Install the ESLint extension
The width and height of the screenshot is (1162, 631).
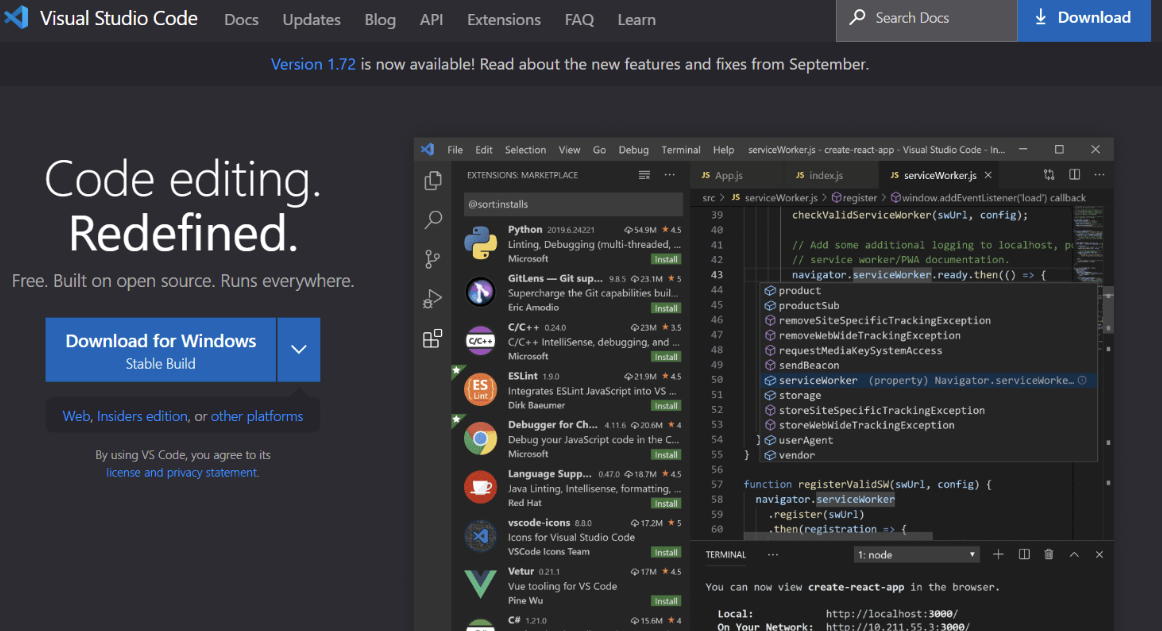pos(665,406)
